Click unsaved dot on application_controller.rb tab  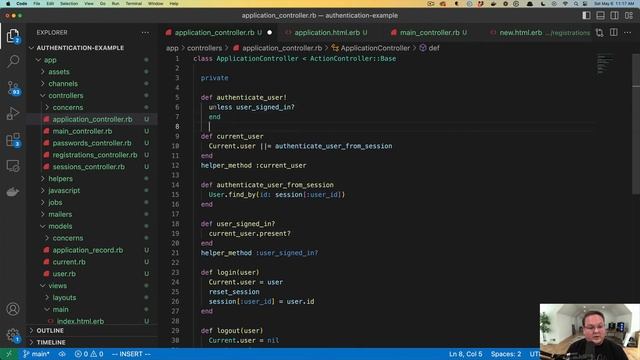pos(269,33)
